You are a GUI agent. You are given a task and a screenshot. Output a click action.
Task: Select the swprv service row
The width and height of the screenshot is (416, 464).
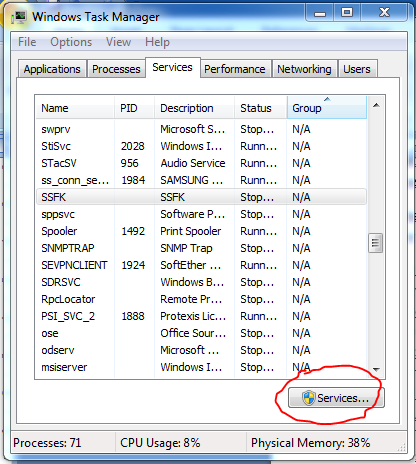point(201,129)
